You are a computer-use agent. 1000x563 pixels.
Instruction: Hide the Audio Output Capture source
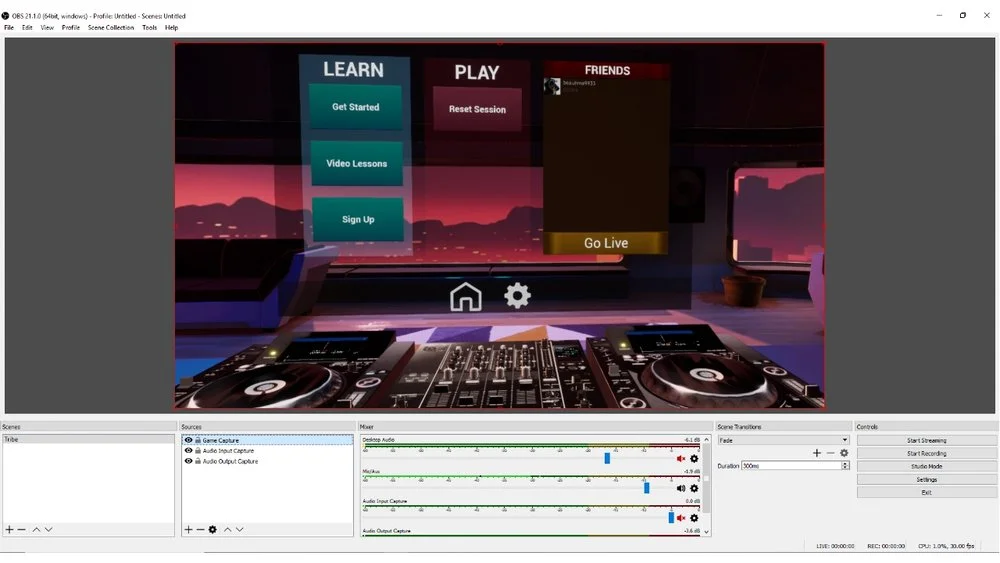188,461
